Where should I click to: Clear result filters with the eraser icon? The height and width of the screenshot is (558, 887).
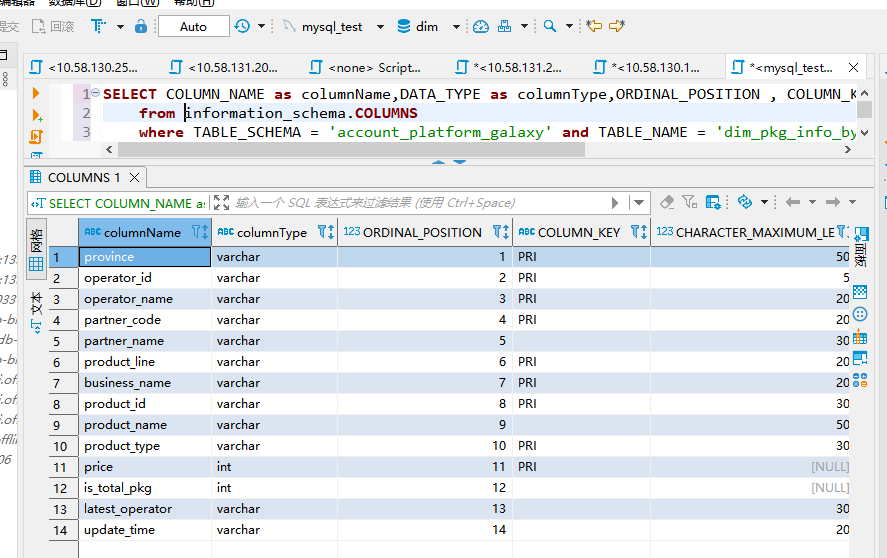click(668, 202)
